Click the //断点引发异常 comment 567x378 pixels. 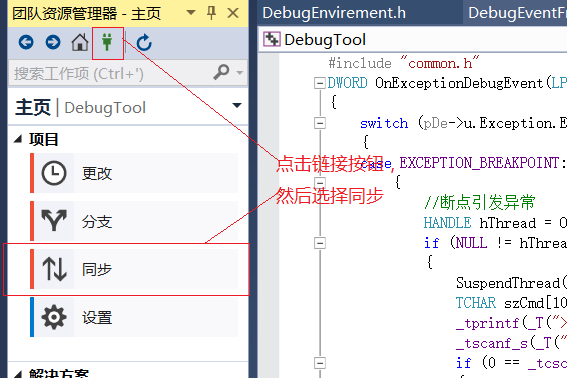[479, 202]
